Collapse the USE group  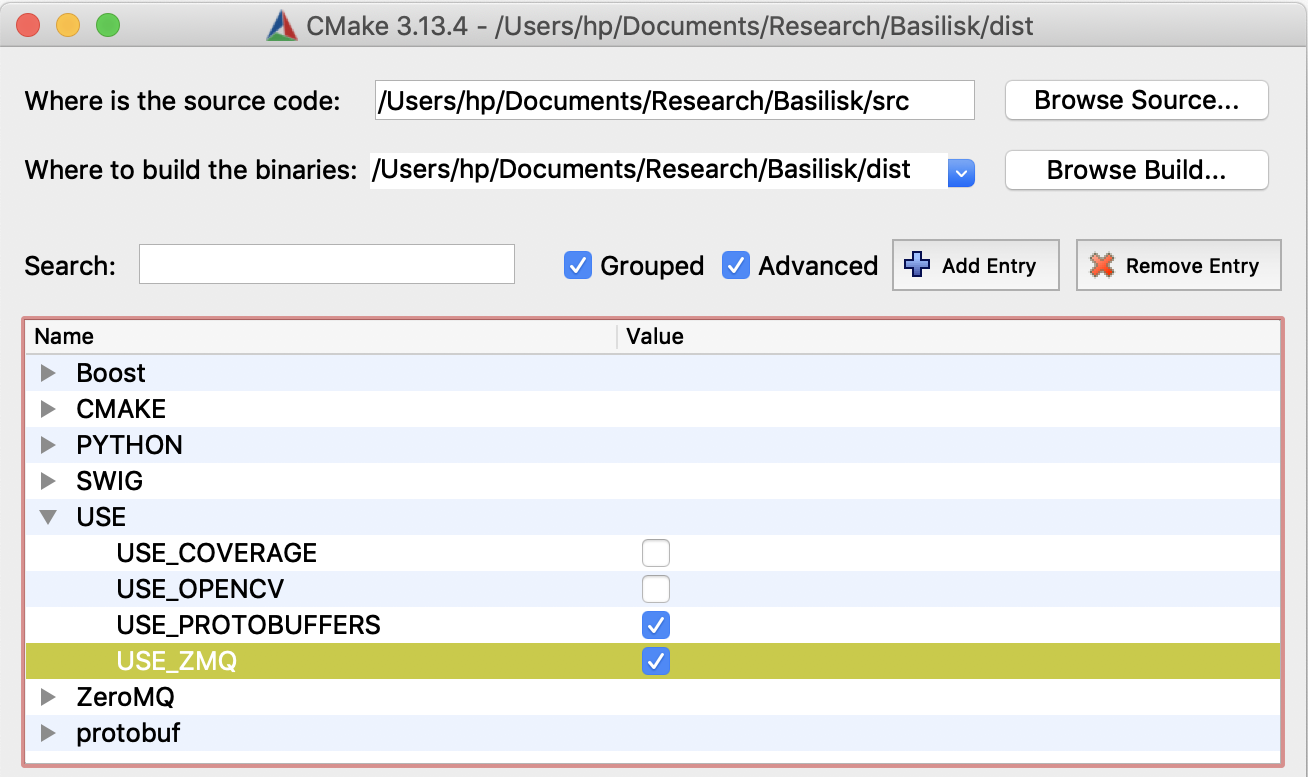click(47, 517)
